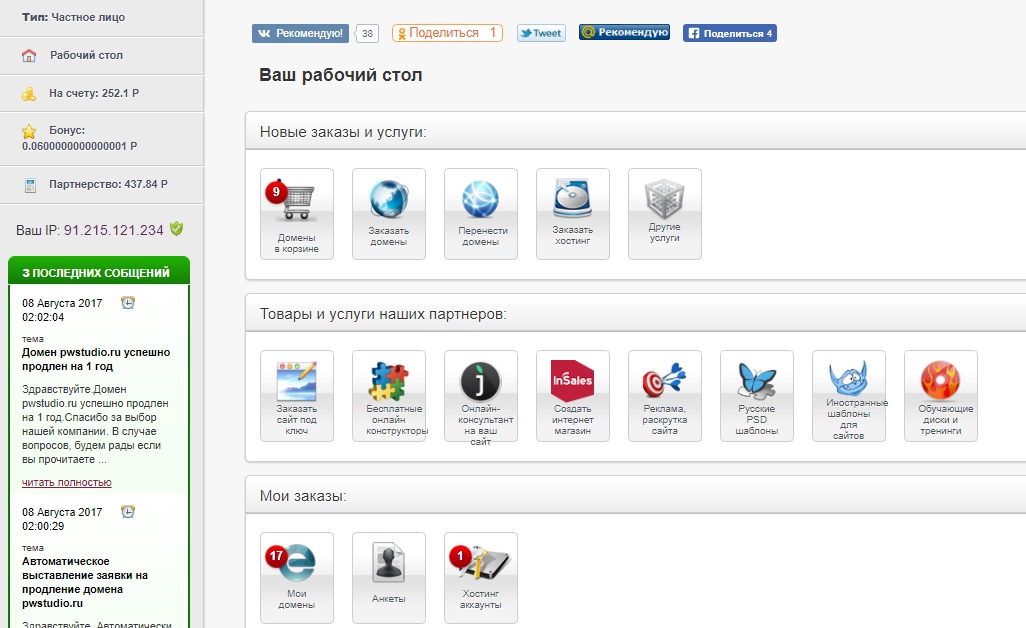The image size is (1026, 628).
Task: Select Русские PSD шаблоны butterfly icon
Action: coord(756,395)
